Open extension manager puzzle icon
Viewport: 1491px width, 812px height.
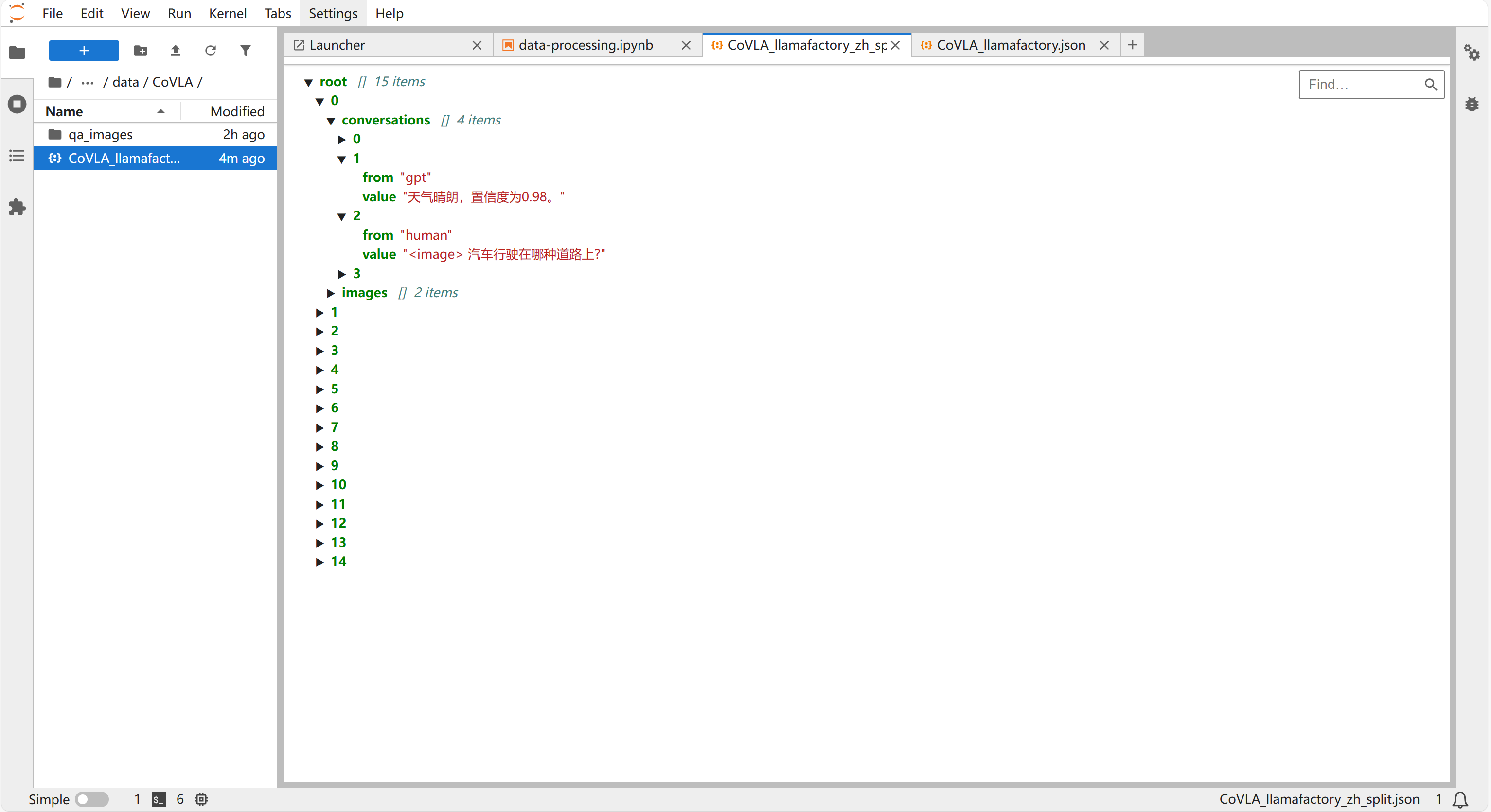pyautogui.click(x=17, y=207)
